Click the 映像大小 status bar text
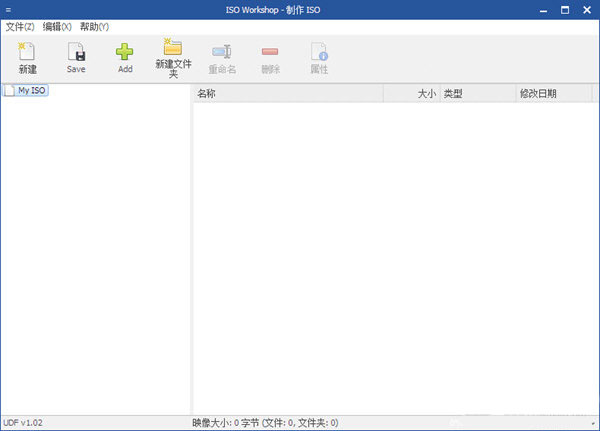The height and width of the screenshot is (431, 600). 265,423
